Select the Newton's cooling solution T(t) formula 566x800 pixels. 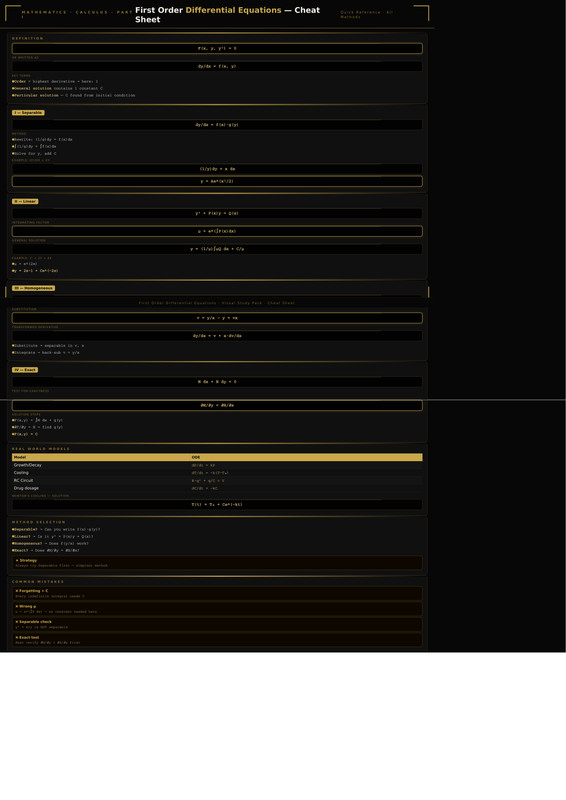(x=217, y=505)
